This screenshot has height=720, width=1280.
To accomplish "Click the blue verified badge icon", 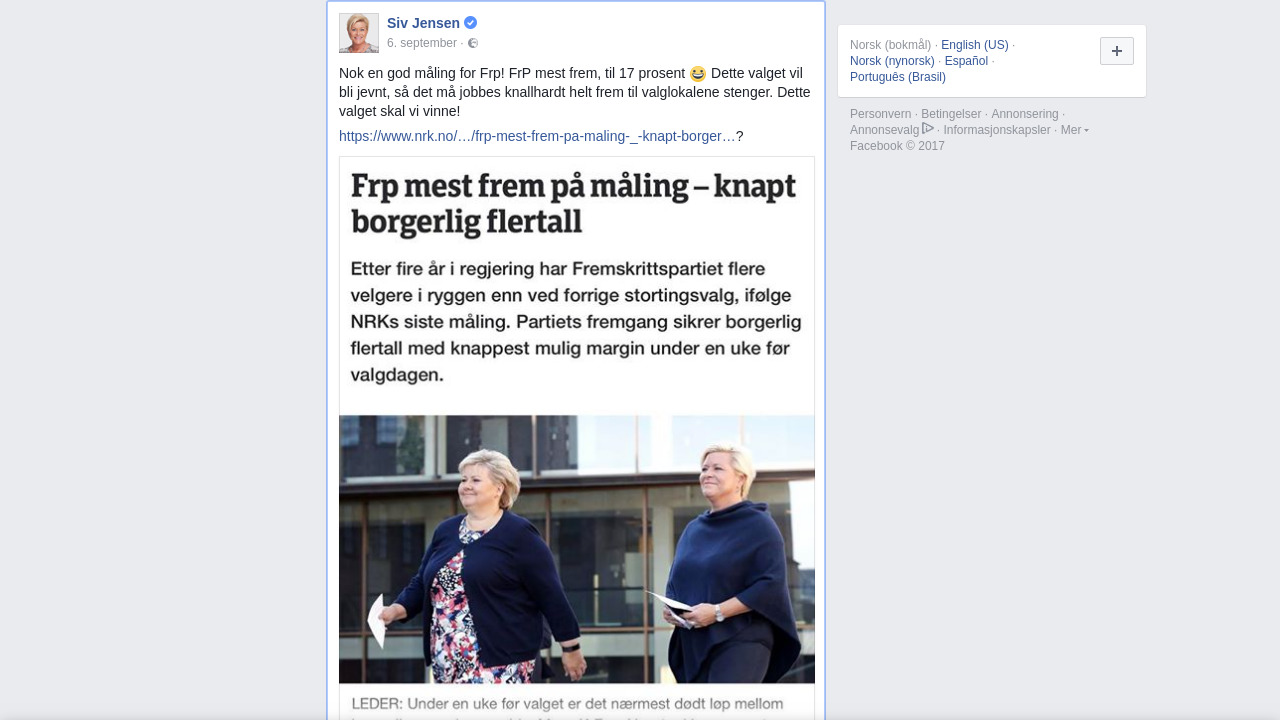I will click(470, 23).
